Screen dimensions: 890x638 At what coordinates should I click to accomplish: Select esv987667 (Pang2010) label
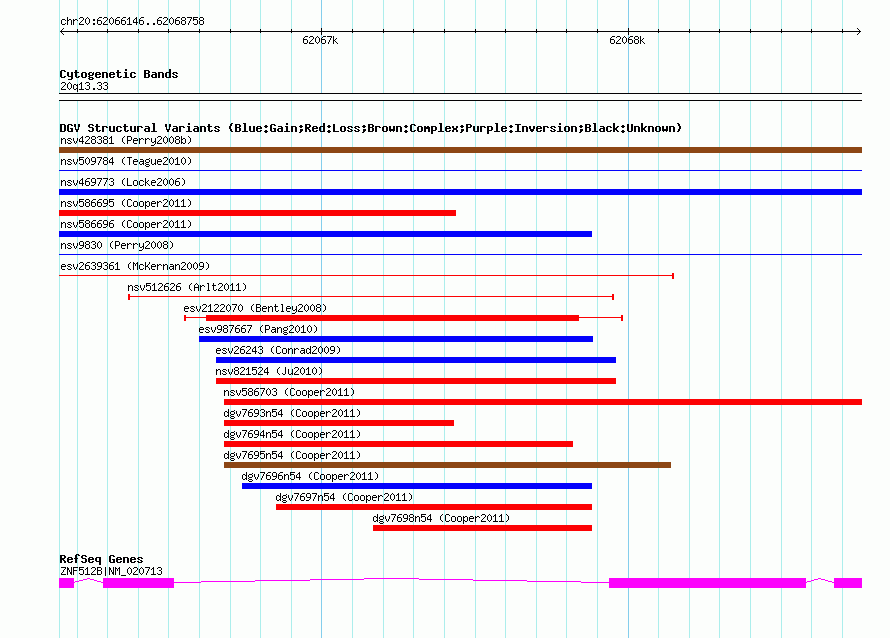258,329
